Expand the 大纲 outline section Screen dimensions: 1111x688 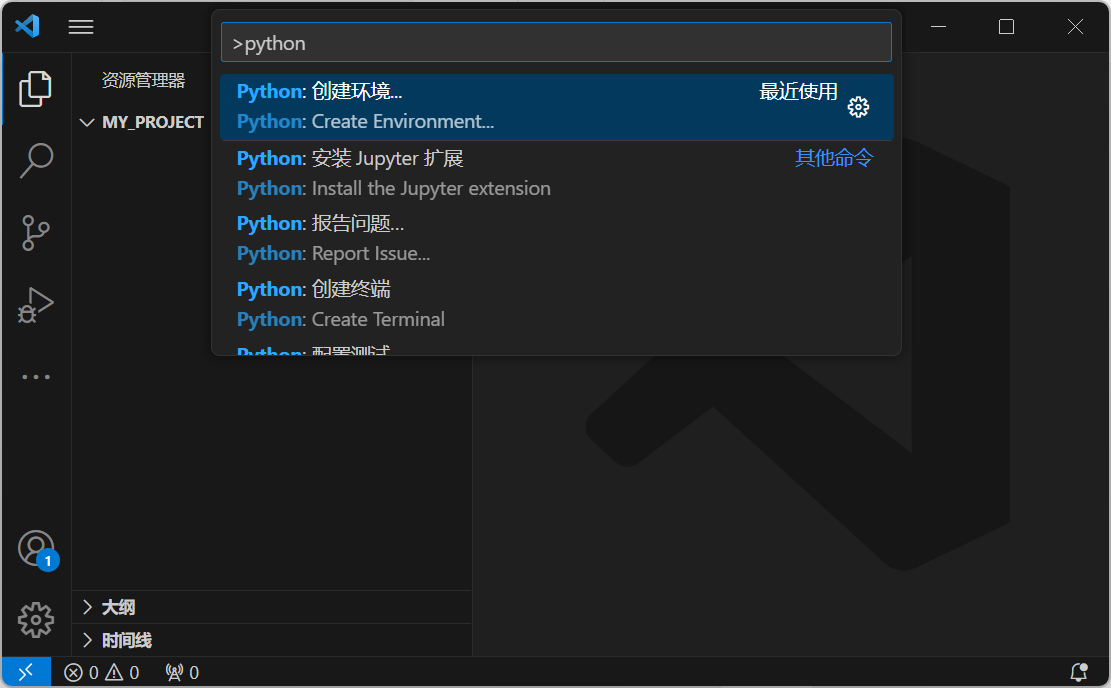[118, 607]
